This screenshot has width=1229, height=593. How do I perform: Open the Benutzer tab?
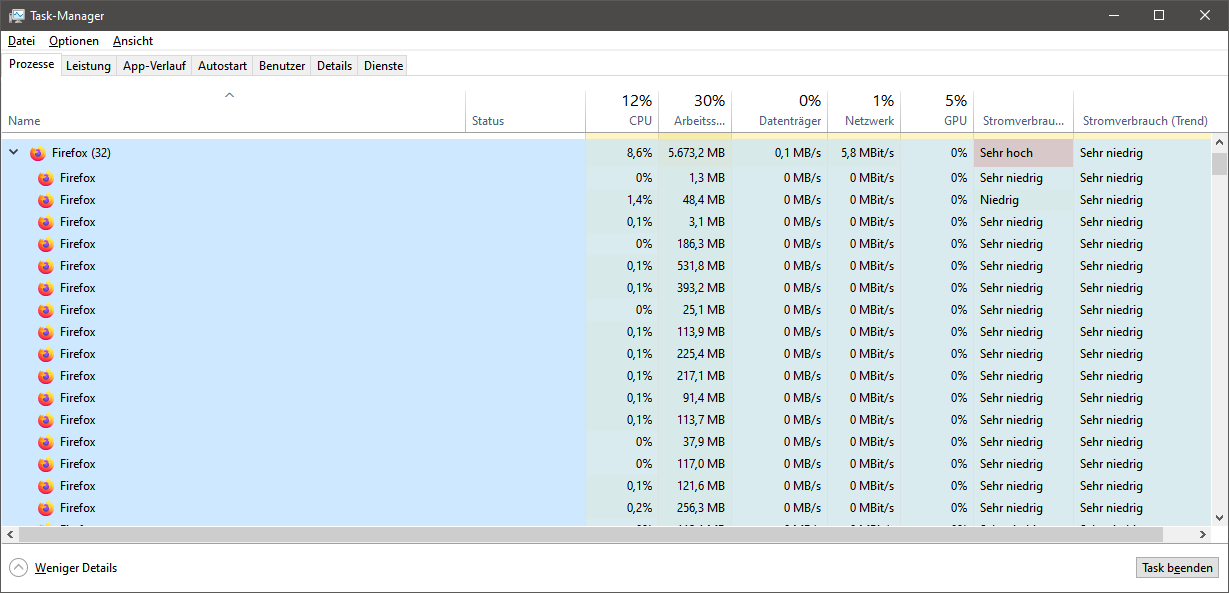click(282, 66)
